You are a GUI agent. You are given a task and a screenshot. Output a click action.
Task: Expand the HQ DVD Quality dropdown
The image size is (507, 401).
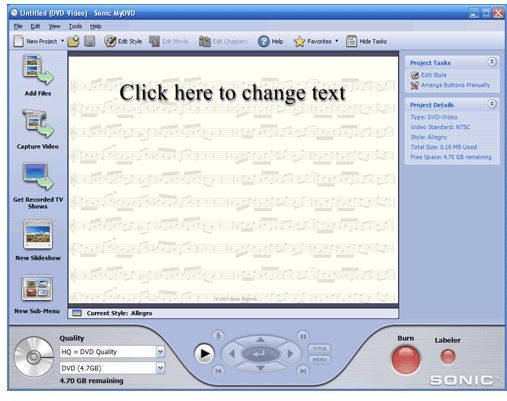tap(160, 352)
